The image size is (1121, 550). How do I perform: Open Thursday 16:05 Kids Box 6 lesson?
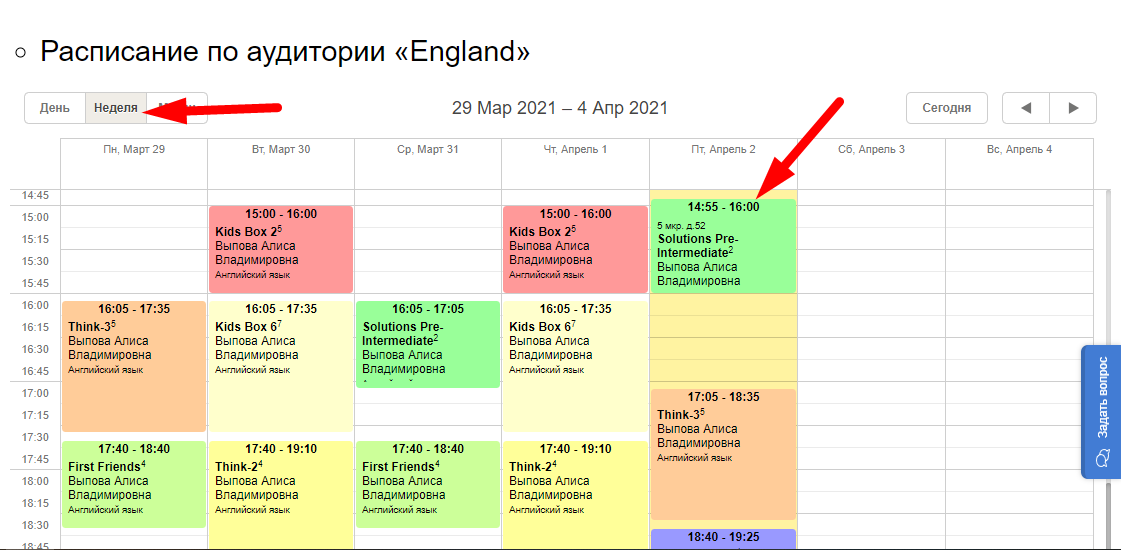pyautogui.click(x=575, y=366)
